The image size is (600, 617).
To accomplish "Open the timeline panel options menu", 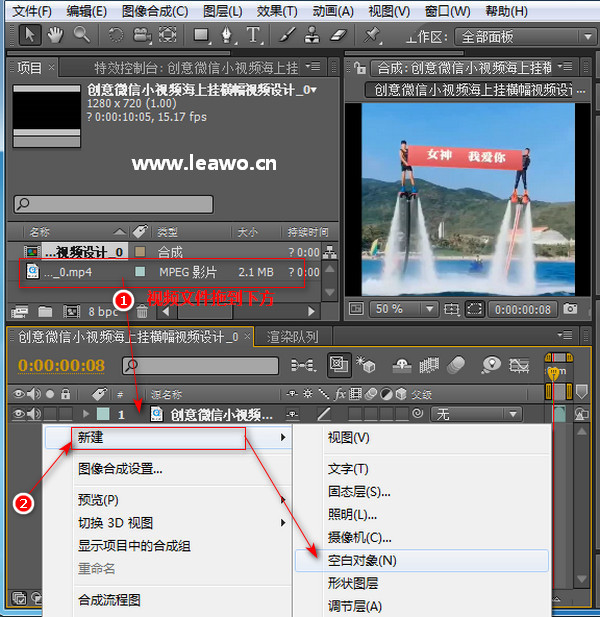I will coord(565,336).
